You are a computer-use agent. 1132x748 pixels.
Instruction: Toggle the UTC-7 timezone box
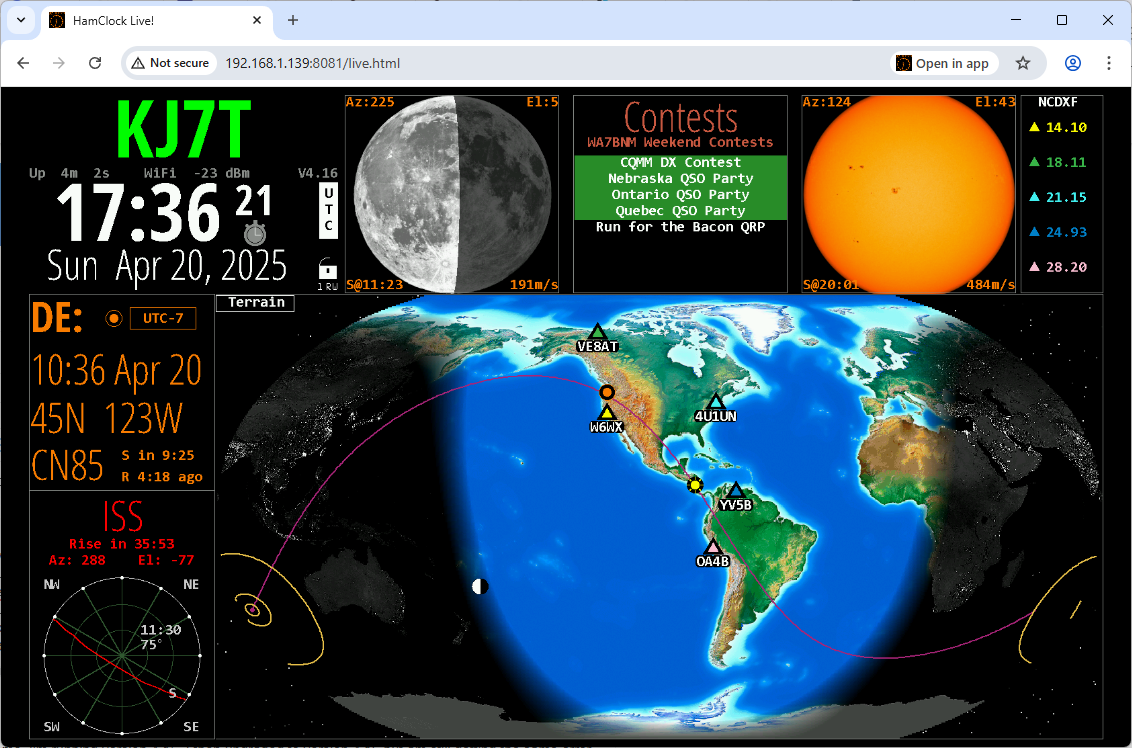tap(163, 317)
